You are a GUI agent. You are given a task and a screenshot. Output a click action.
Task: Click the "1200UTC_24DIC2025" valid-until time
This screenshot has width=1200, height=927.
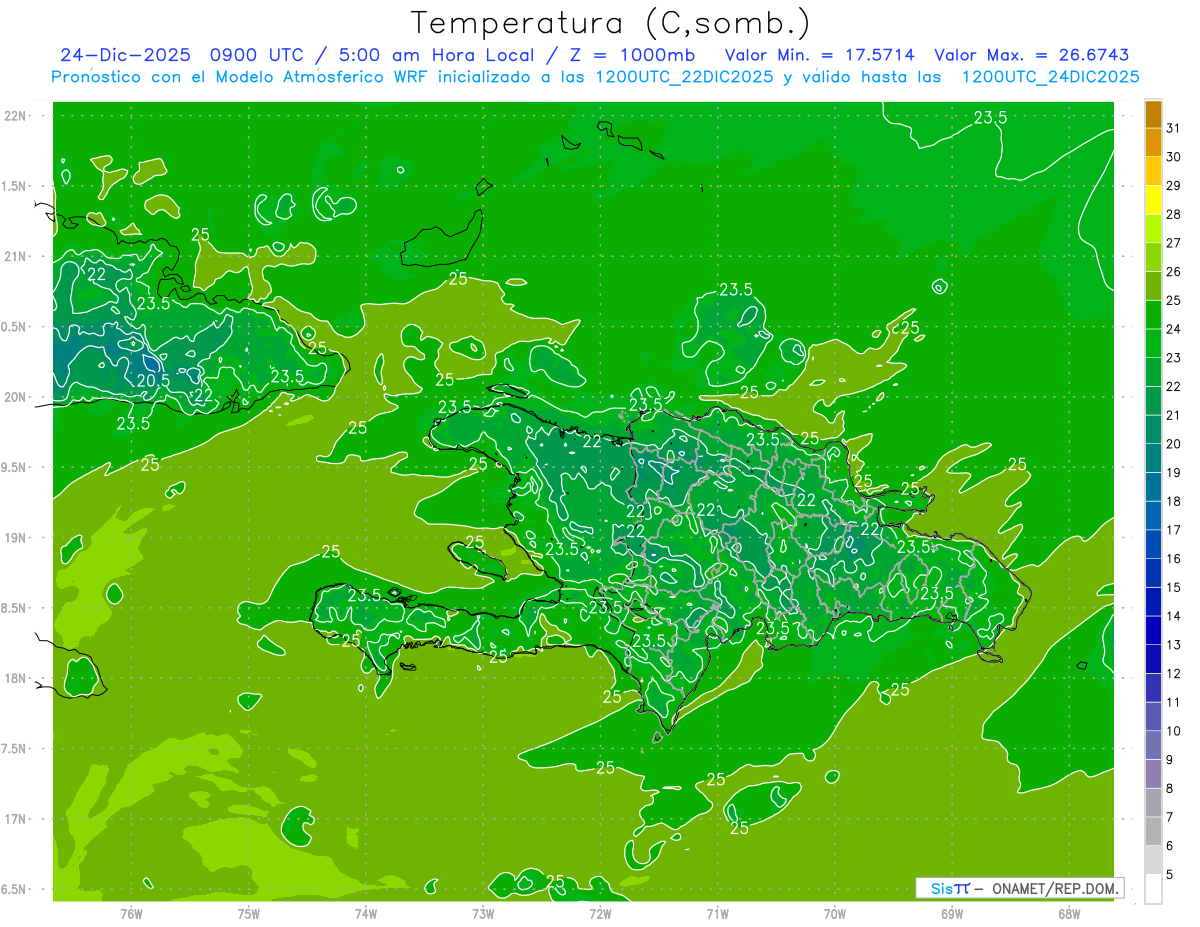(1051, 77)
